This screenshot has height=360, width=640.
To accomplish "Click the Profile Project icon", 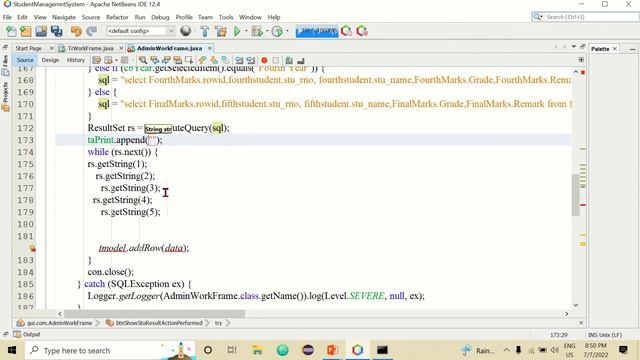I will click(277, 31).
